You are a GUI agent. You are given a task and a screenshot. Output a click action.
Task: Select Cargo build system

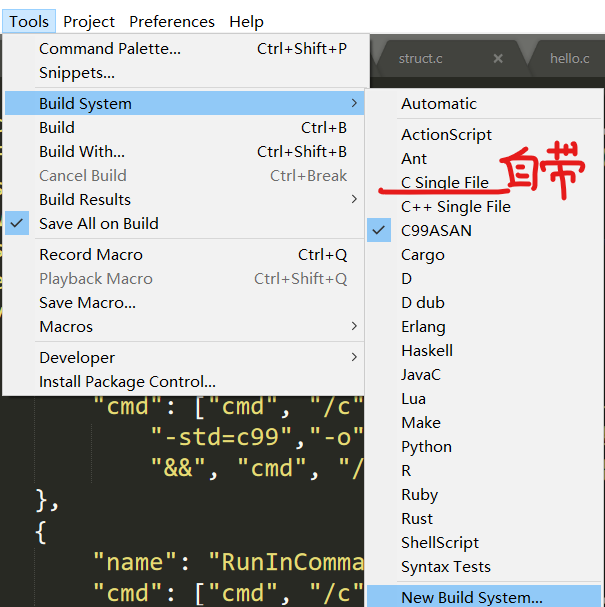pyautogui.click(x=484, y=255)
